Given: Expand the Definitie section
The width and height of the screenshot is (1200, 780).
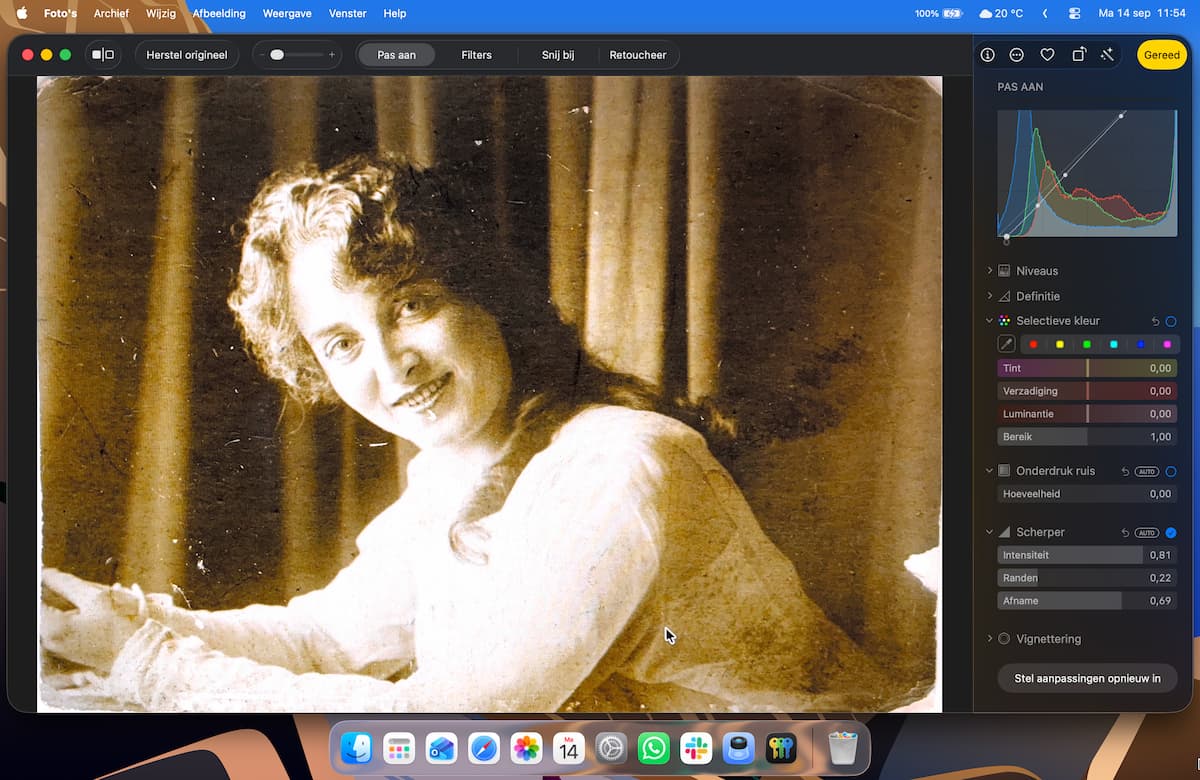Looking at the screenshot, I should tap(1037, 296).
